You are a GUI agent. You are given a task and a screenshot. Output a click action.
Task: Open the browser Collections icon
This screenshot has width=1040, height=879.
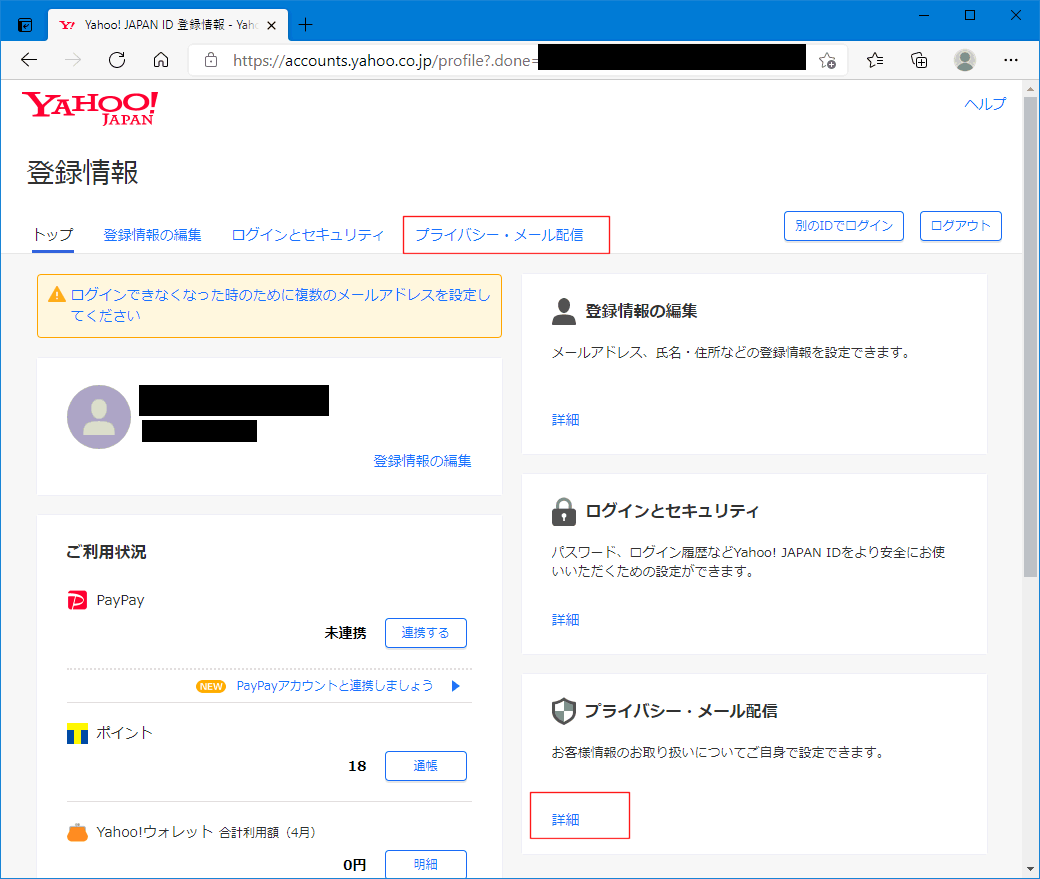[x=919, y=60]
